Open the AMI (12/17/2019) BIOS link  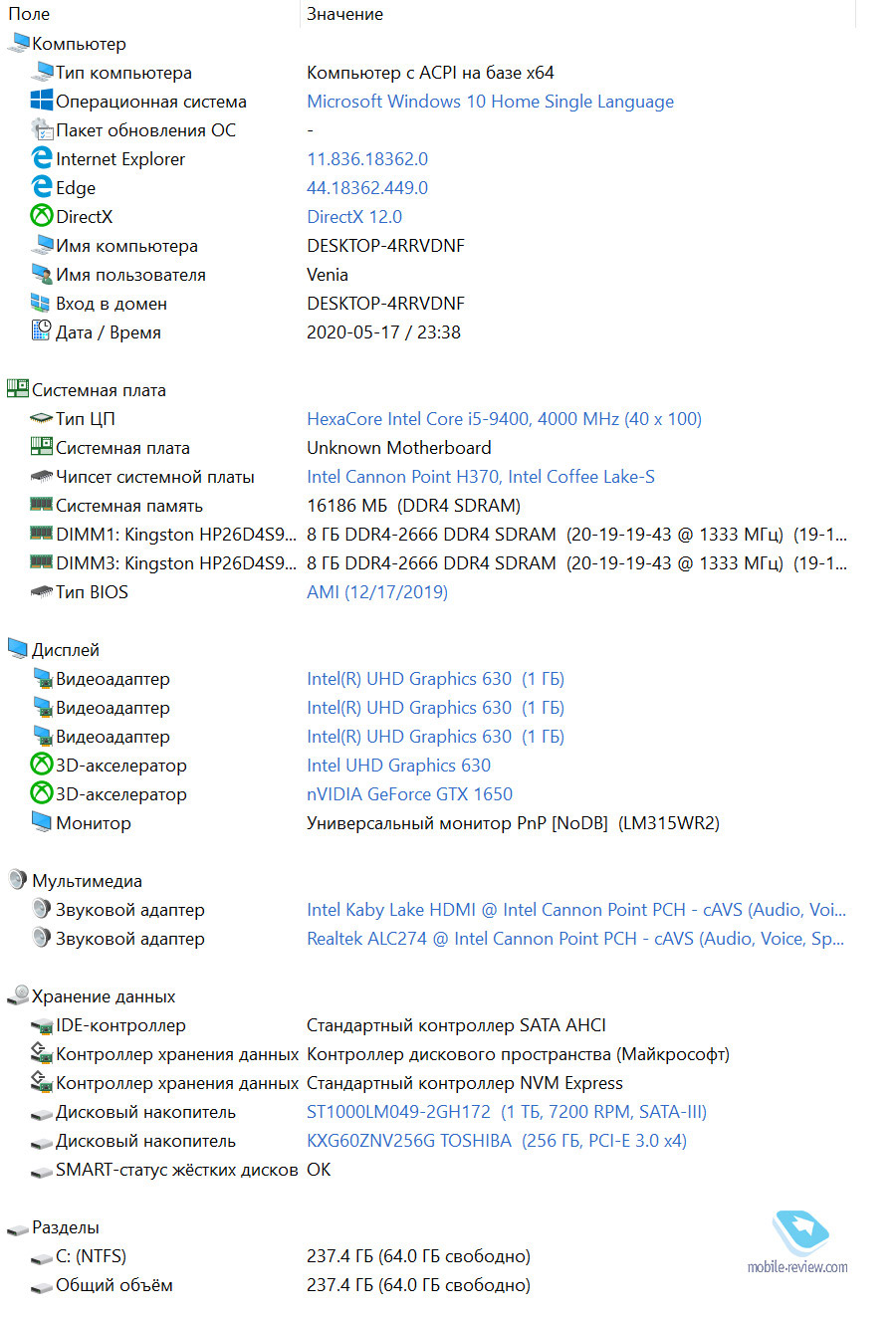pos(377,592)
